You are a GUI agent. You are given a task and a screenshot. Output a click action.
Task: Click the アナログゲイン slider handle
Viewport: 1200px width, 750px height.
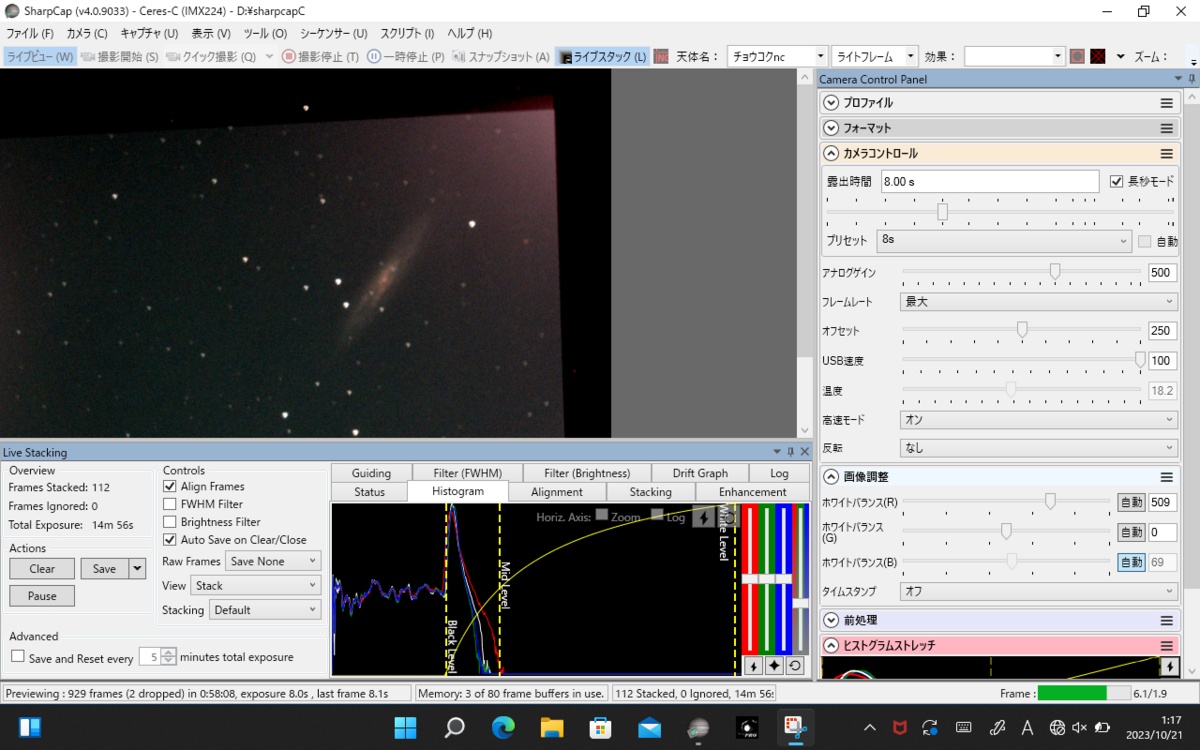(x=1055, y=271)
